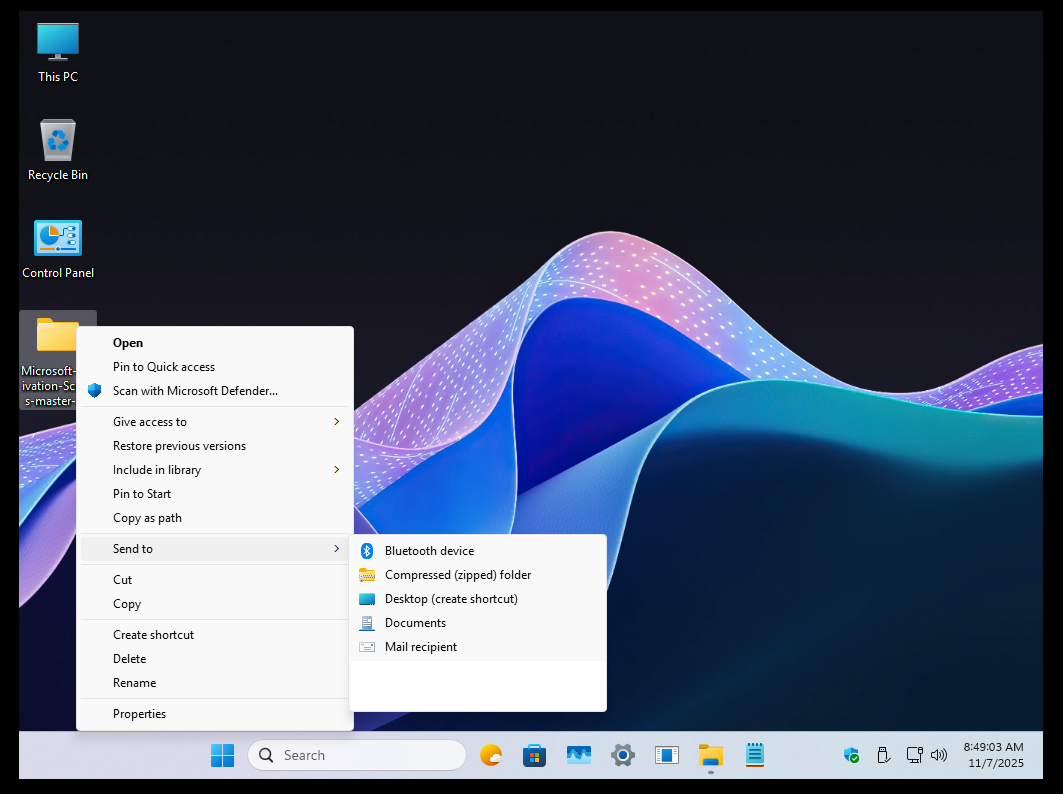
Task: Choose Copy from the context menu
Action: 215,604
